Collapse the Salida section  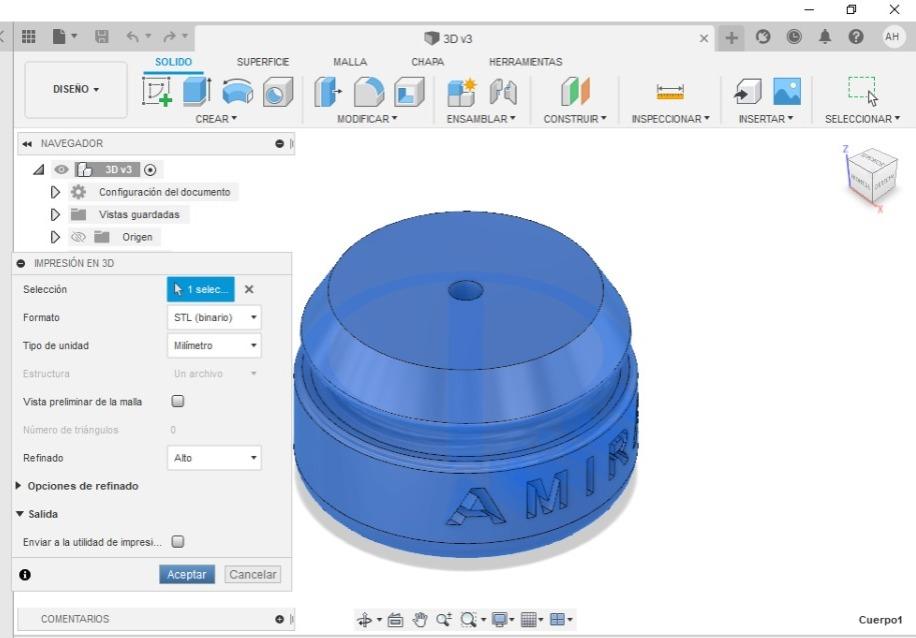point(19,514)
